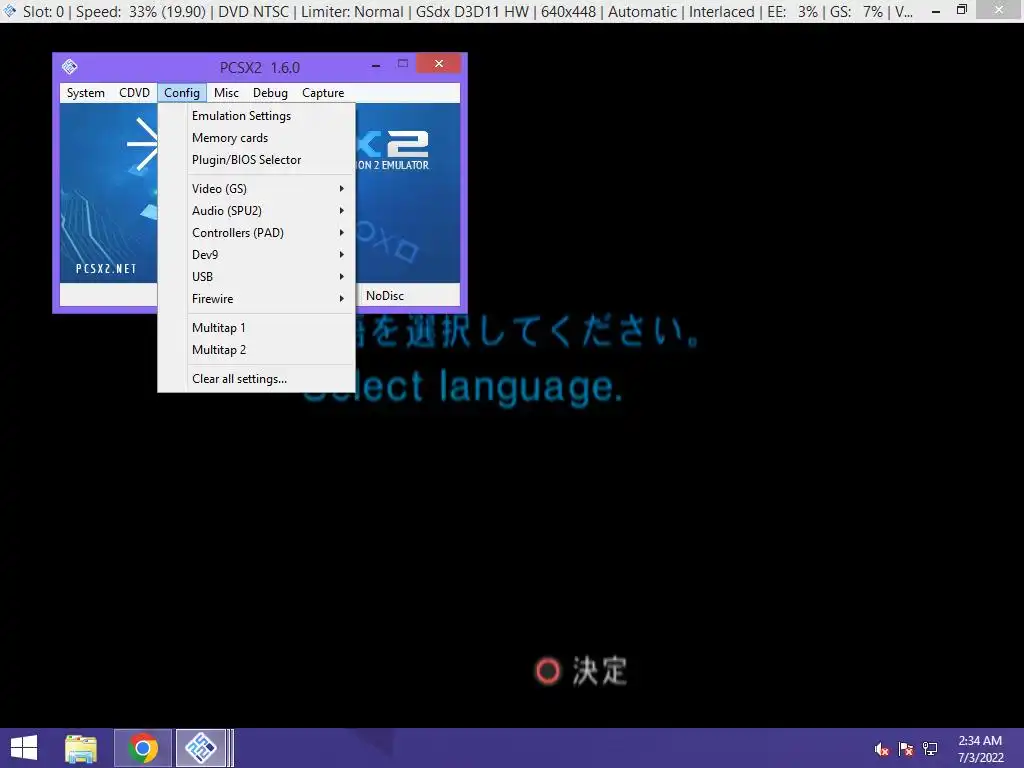Choose Emulation Settings from Config menu

(x=257, y=116)
